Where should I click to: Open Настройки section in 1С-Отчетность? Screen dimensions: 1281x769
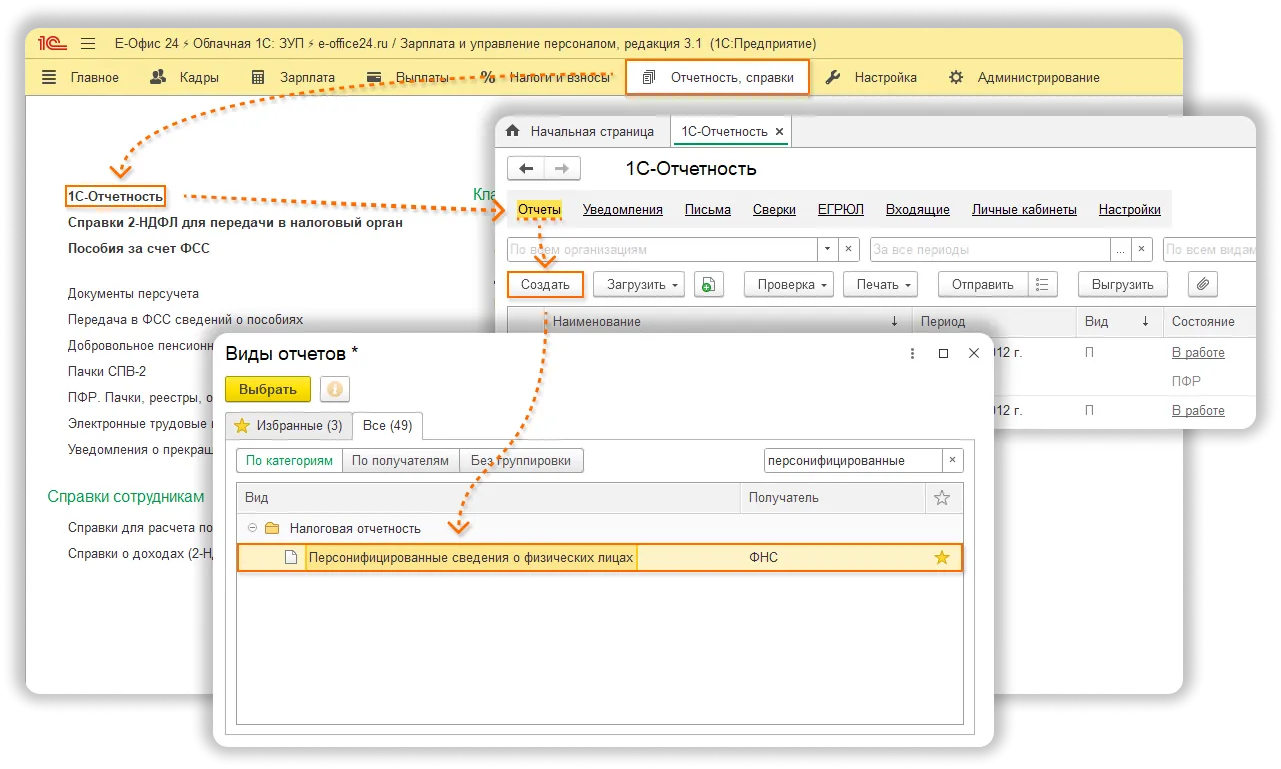coord(1130,209)
